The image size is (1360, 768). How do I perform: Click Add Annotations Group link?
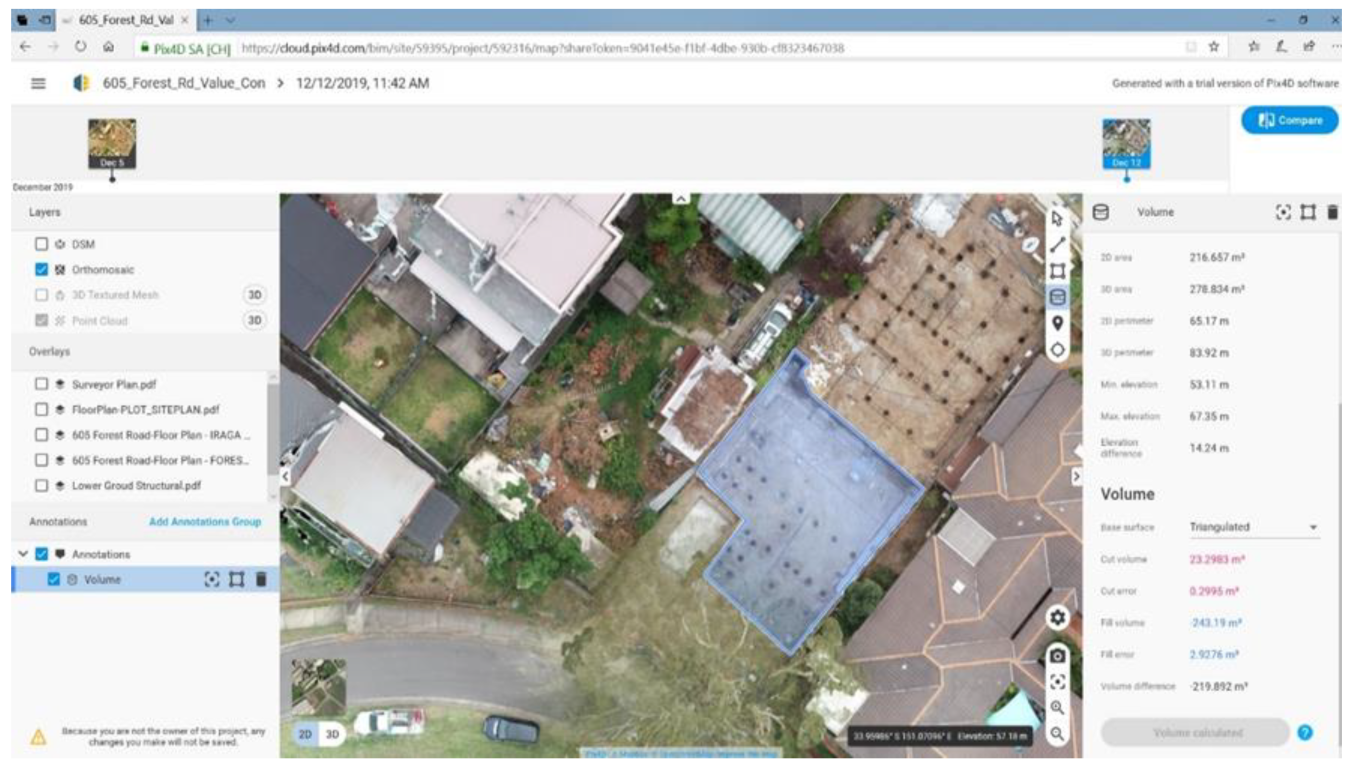[204, 522]
